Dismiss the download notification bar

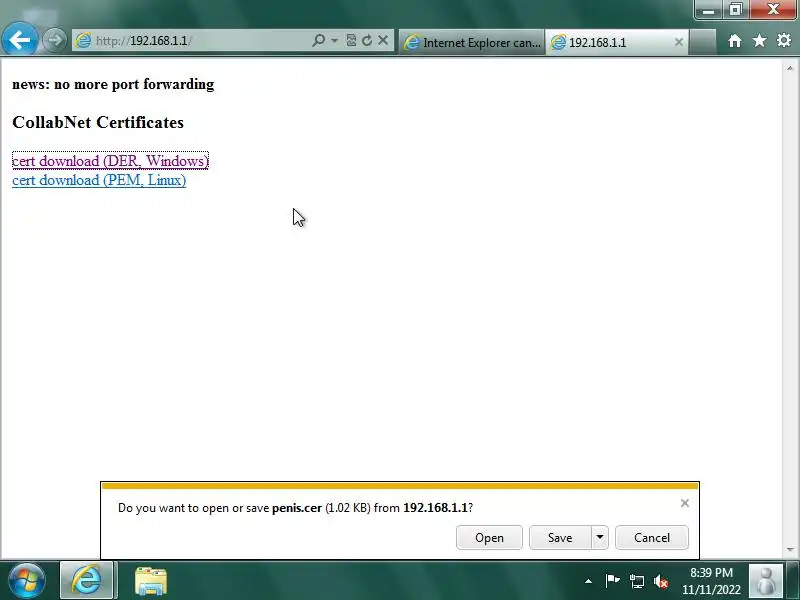685,504
